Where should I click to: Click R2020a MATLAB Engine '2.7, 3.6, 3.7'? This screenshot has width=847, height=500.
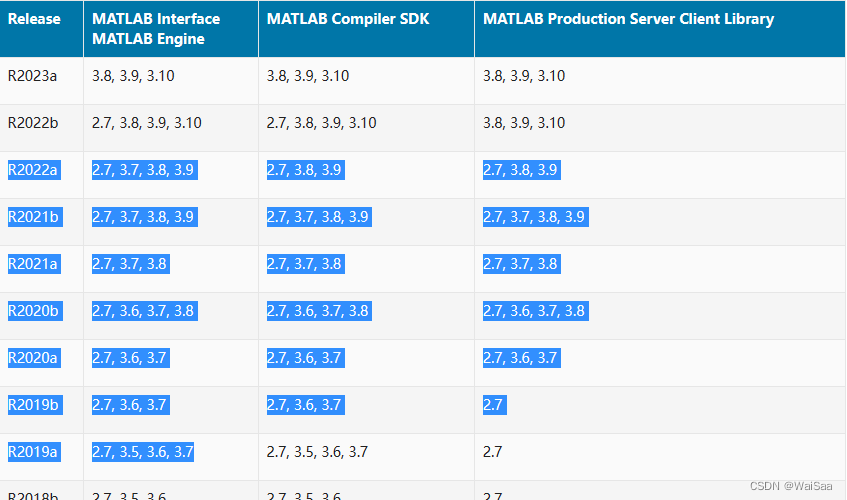131,357
